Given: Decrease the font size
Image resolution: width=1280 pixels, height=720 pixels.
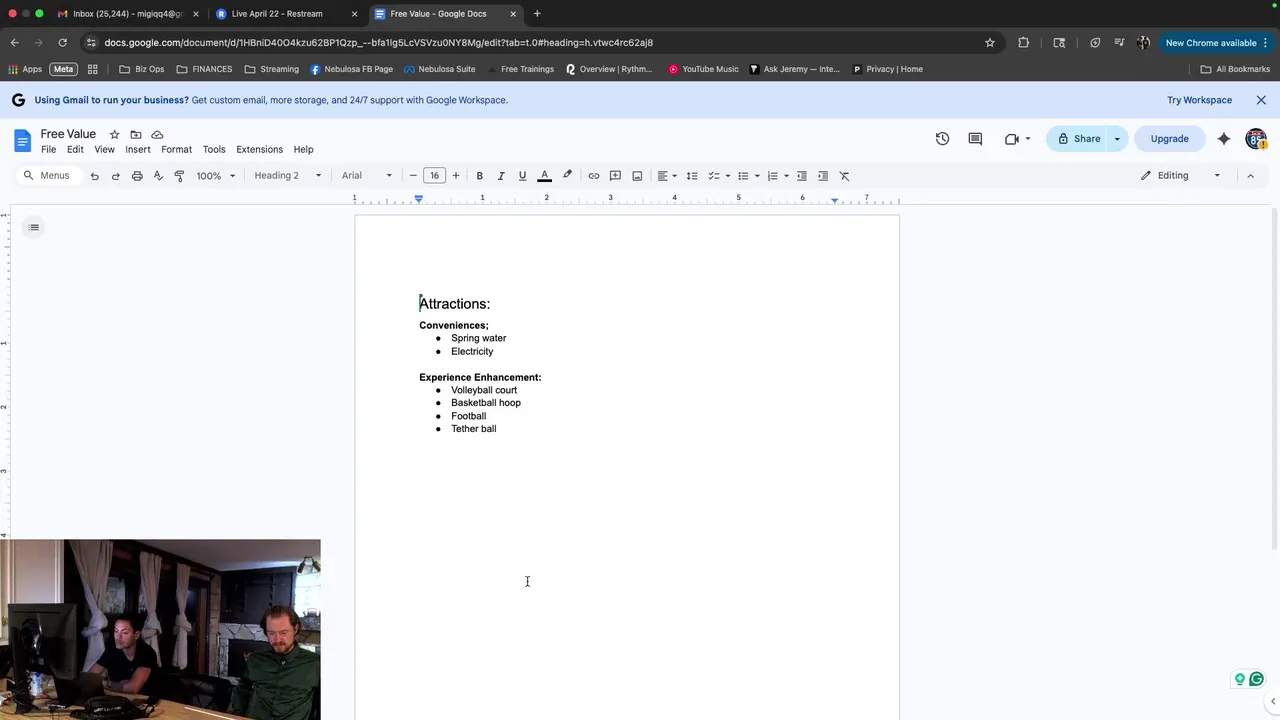Looking at the screenshot, I should pyautogui.click(x=413, y=176).
